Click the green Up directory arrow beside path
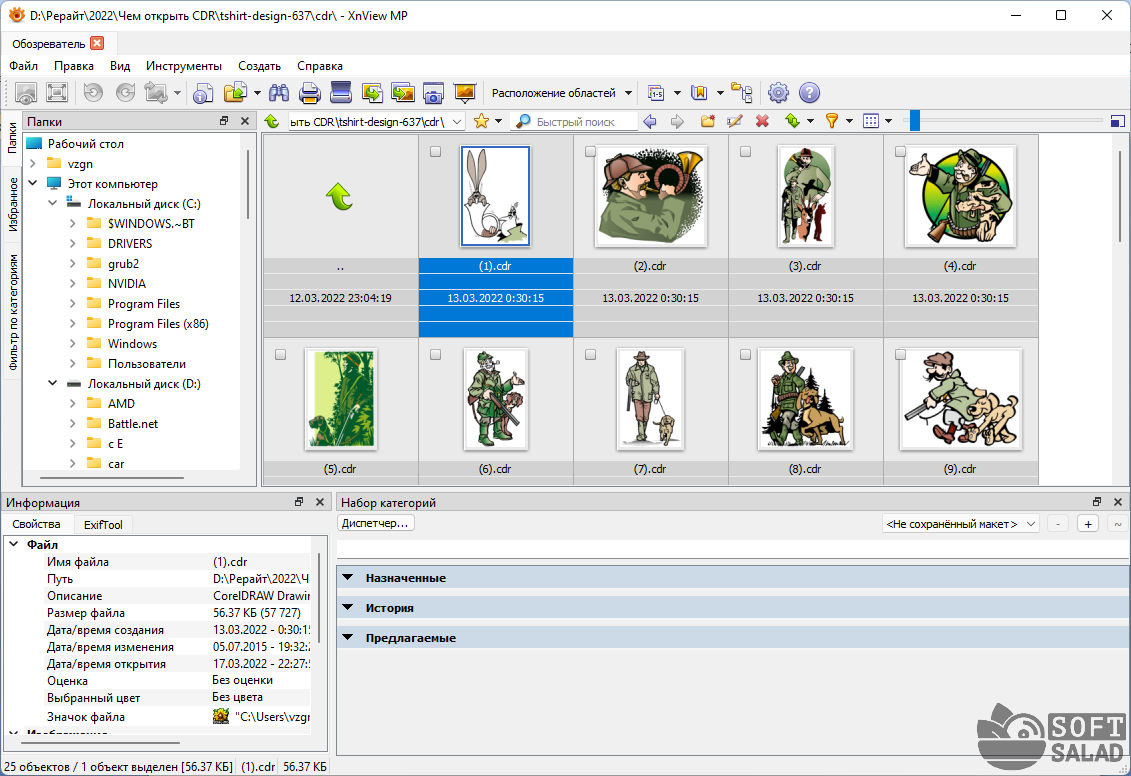The height and width of the screenshot is (776, 1131). click(272, 121)
